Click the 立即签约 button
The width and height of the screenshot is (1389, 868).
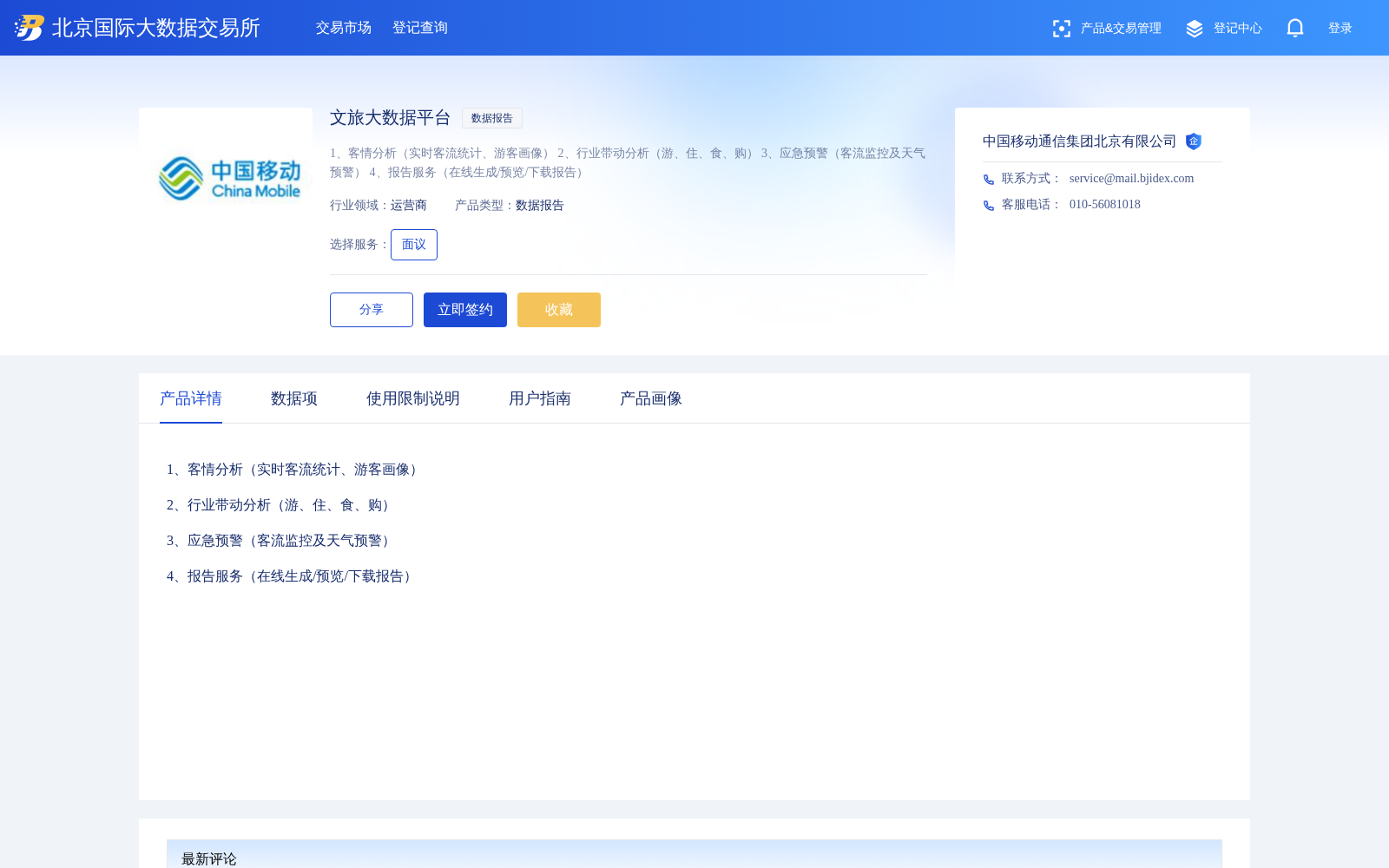pos(465,310)
